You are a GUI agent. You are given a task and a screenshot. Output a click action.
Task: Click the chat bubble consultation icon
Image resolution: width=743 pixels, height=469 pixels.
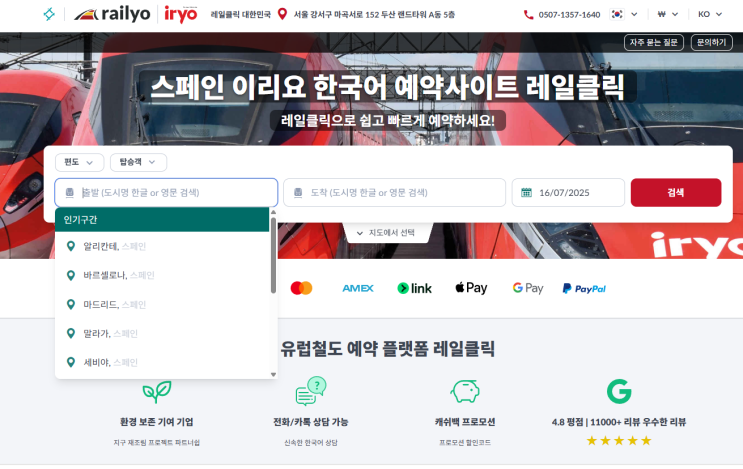tap(311, 391)
